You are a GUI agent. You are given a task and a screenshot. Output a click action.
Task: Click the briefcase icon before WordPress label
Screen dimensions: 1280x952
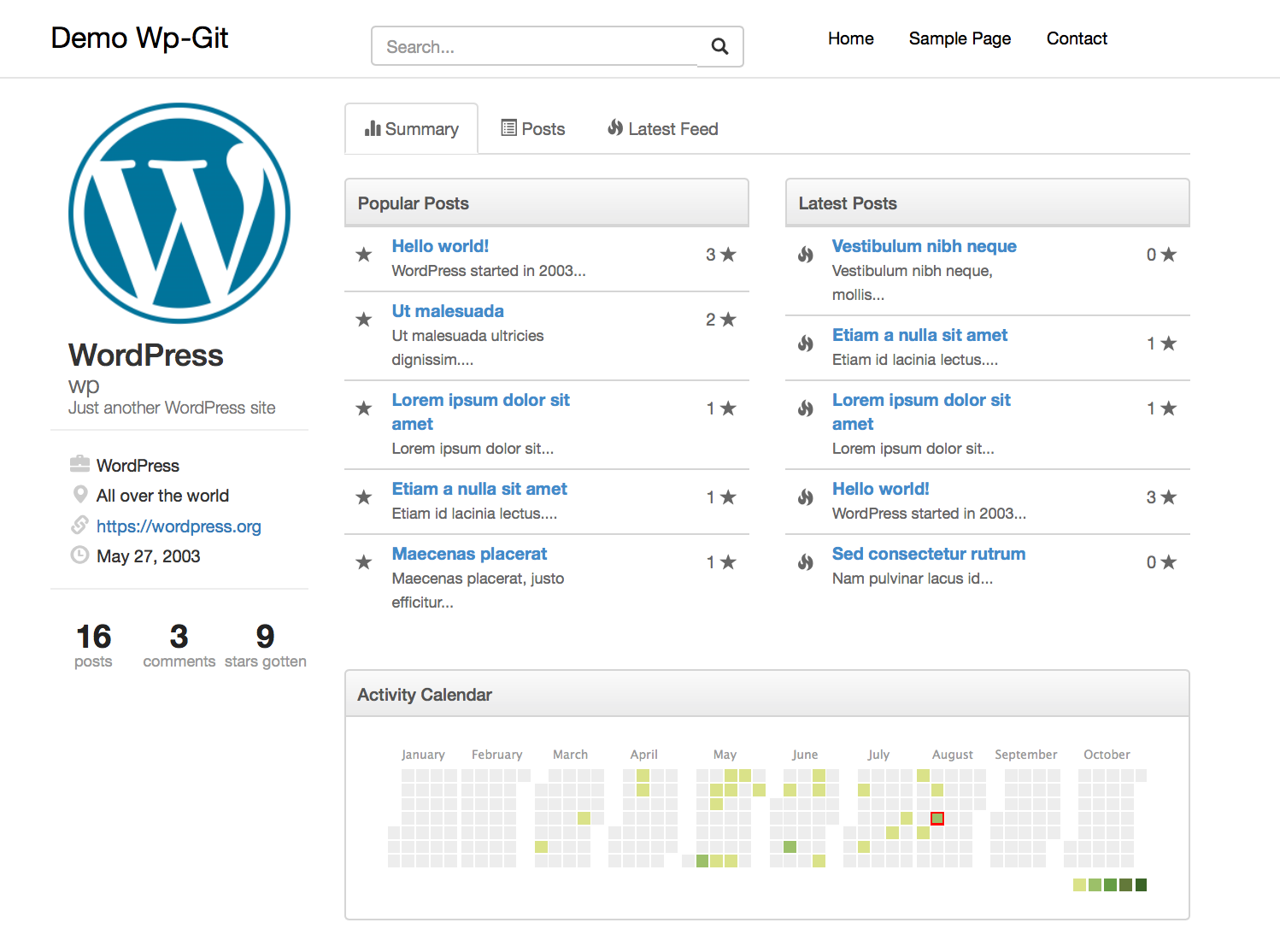79,464
